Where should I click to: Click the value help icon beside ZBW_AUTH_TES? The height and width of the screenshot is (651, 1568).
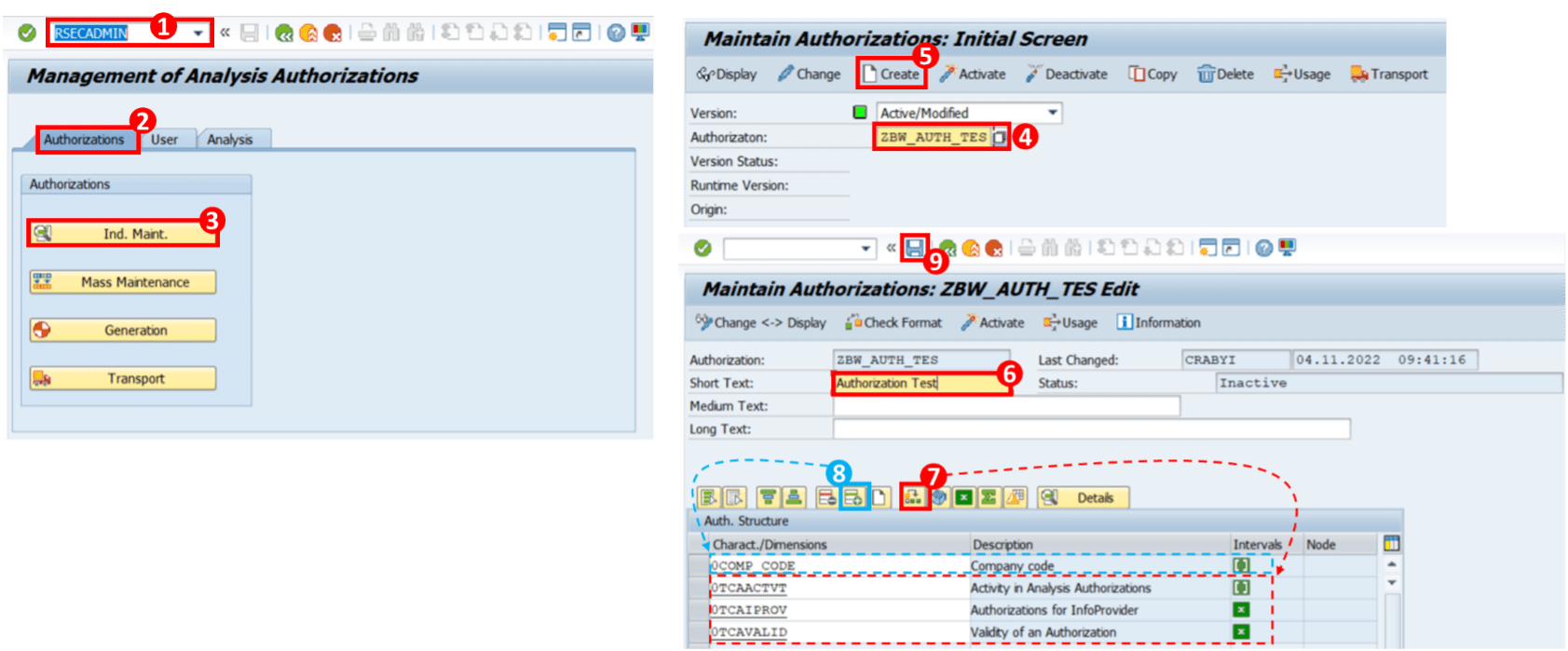tap(1000, 138)
